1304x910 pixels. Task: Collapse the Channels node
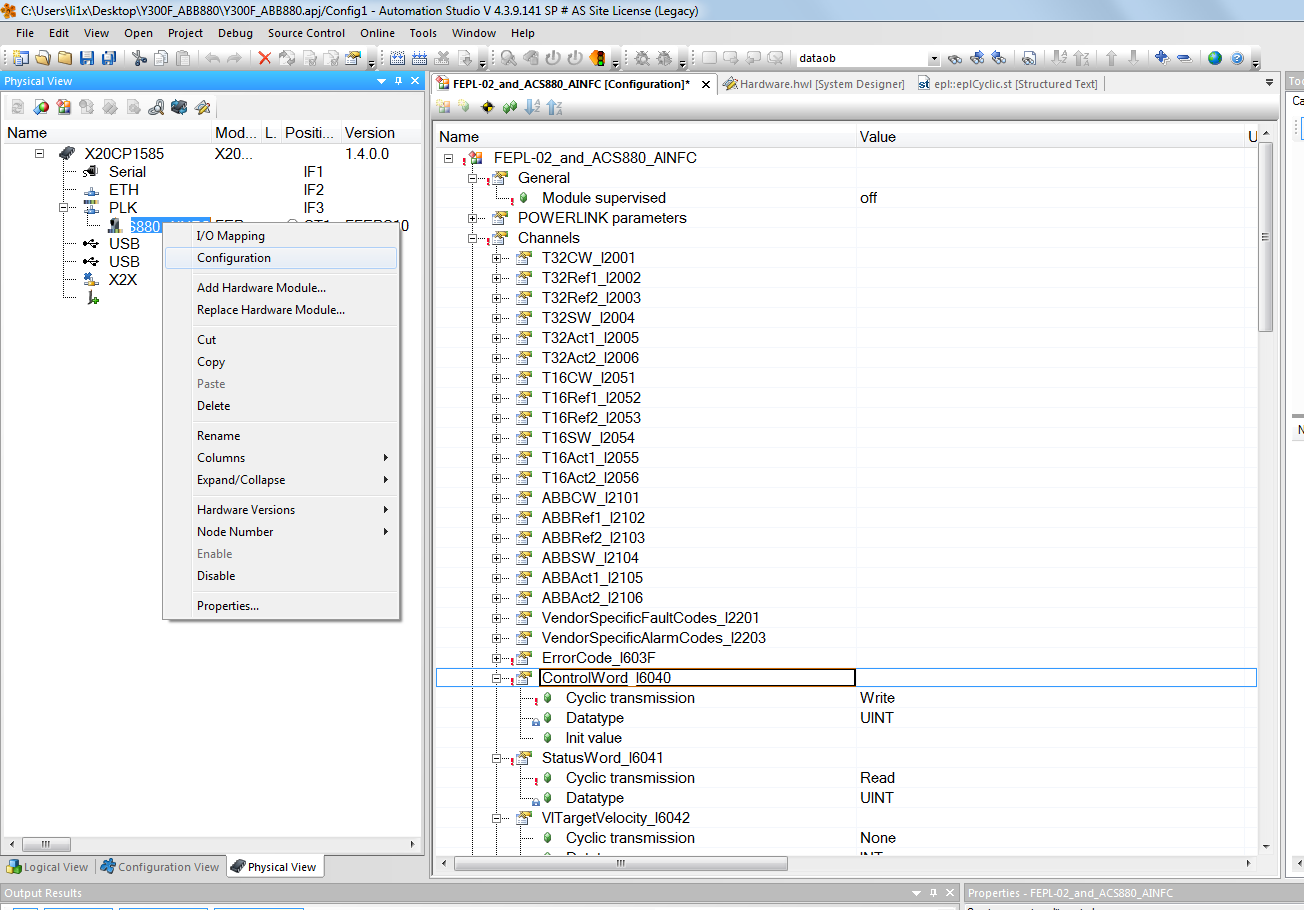point(473,238)
